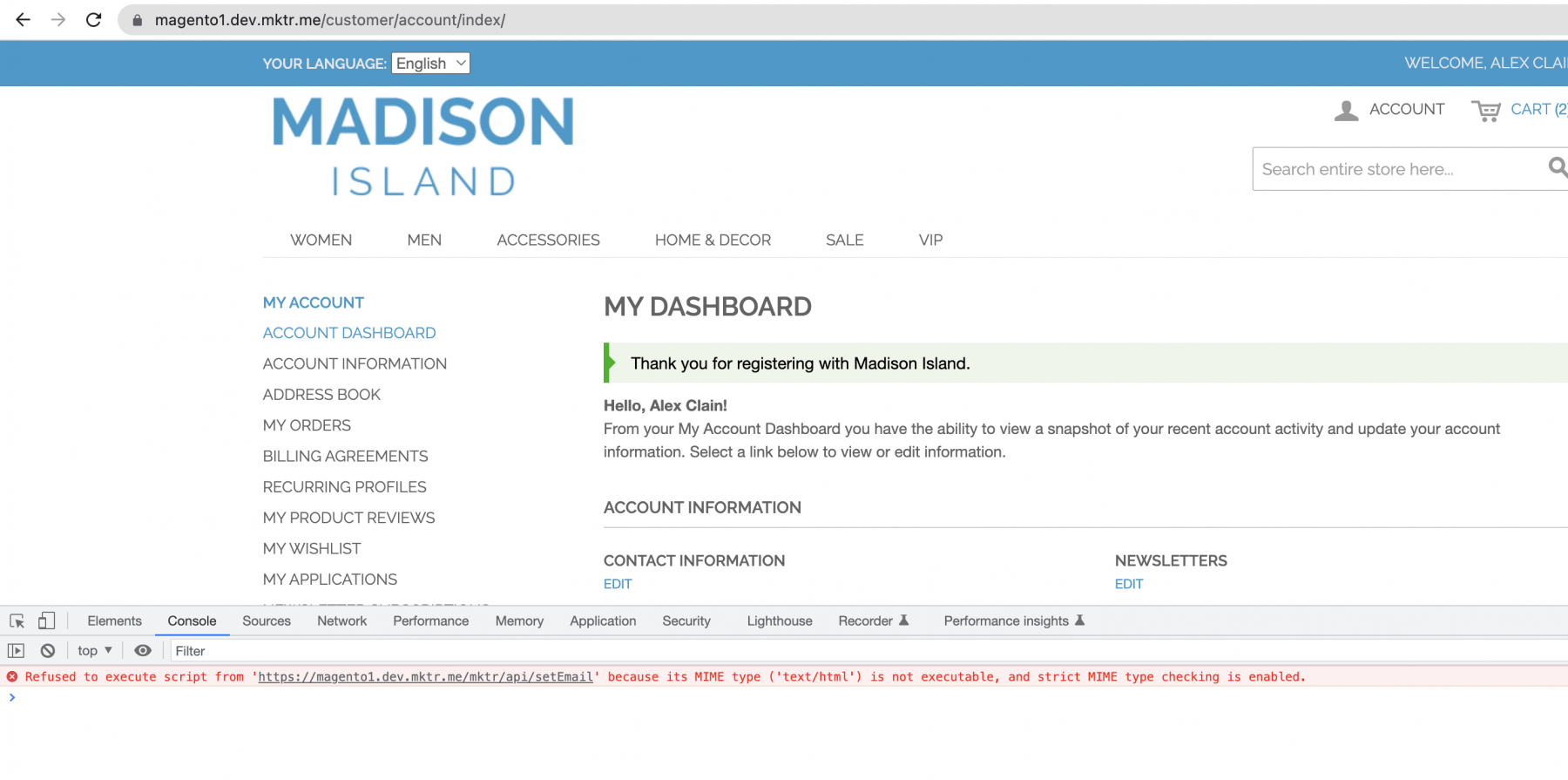Click the shopping cart icon
The image size is (1568, 780).
[x=1485, y=111]
